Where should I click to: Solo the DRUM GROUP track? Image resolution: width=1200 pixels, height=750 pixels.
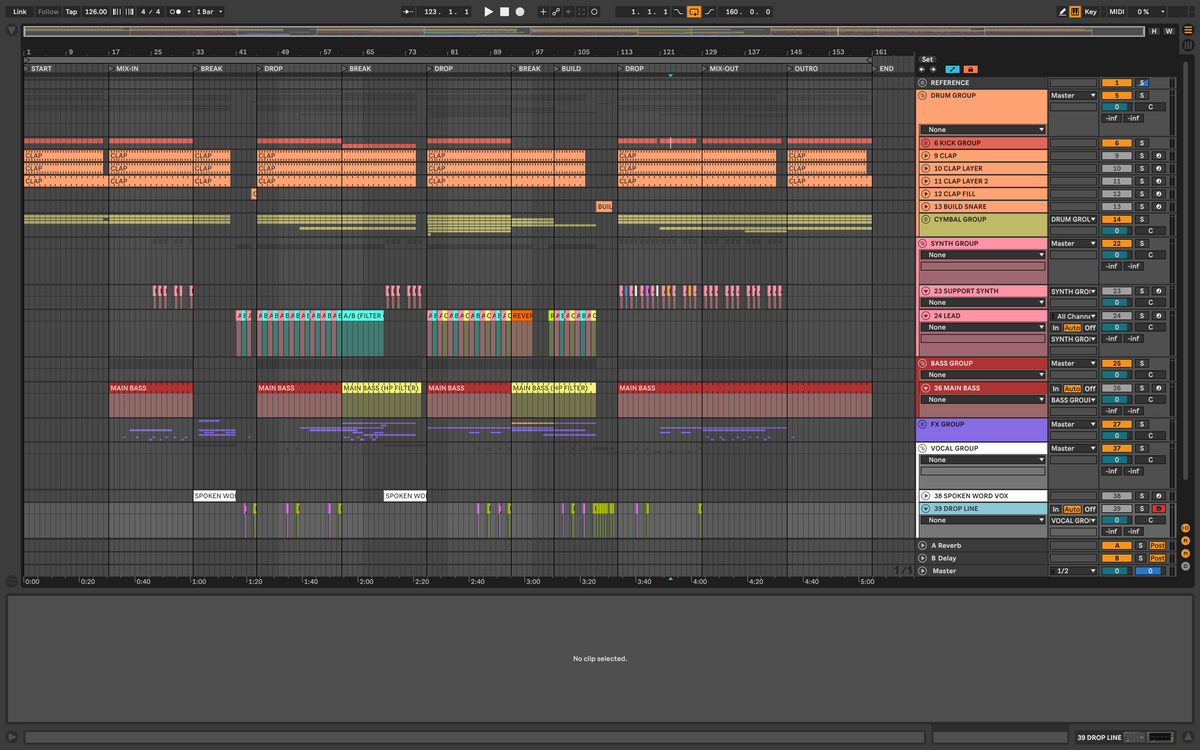[x=1142, y=96]
